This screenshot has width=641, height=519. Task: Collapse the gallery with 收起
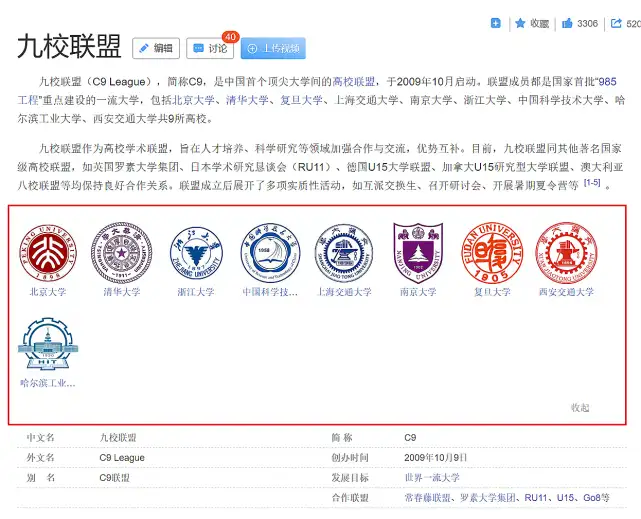tap(580, 407)
